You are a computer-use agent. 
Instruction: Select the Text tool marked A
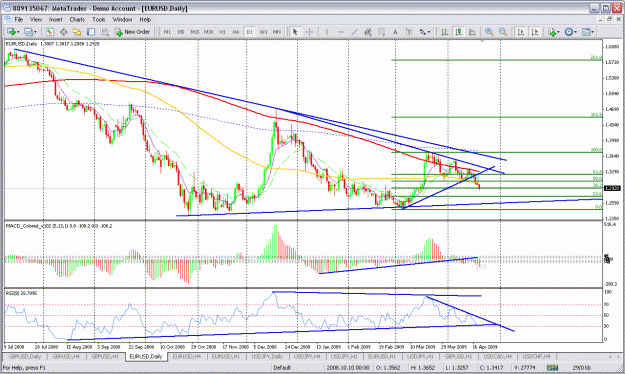395,32
